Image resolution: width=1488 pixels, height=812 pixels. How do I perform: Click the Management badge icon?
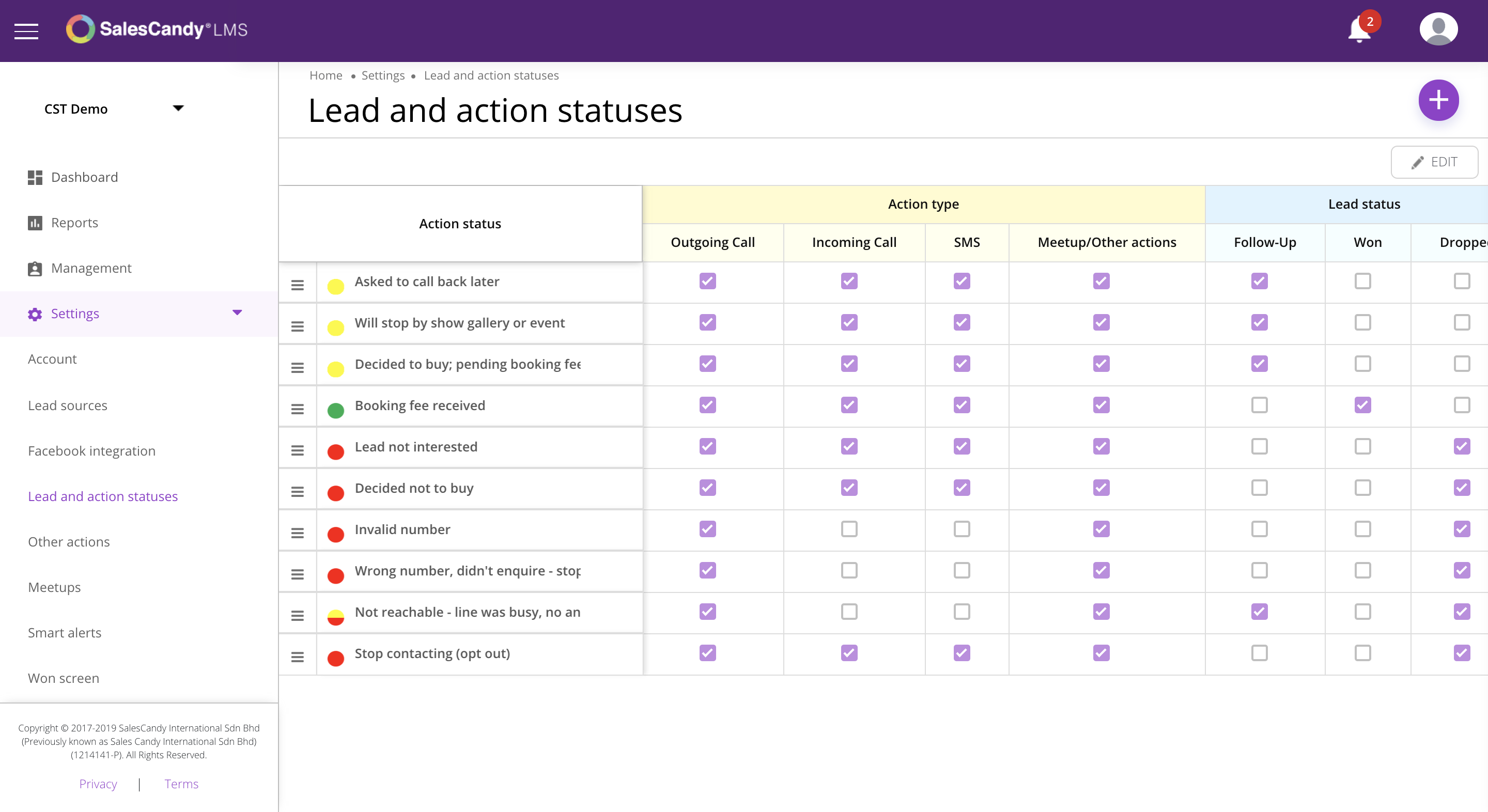point(35,269)
